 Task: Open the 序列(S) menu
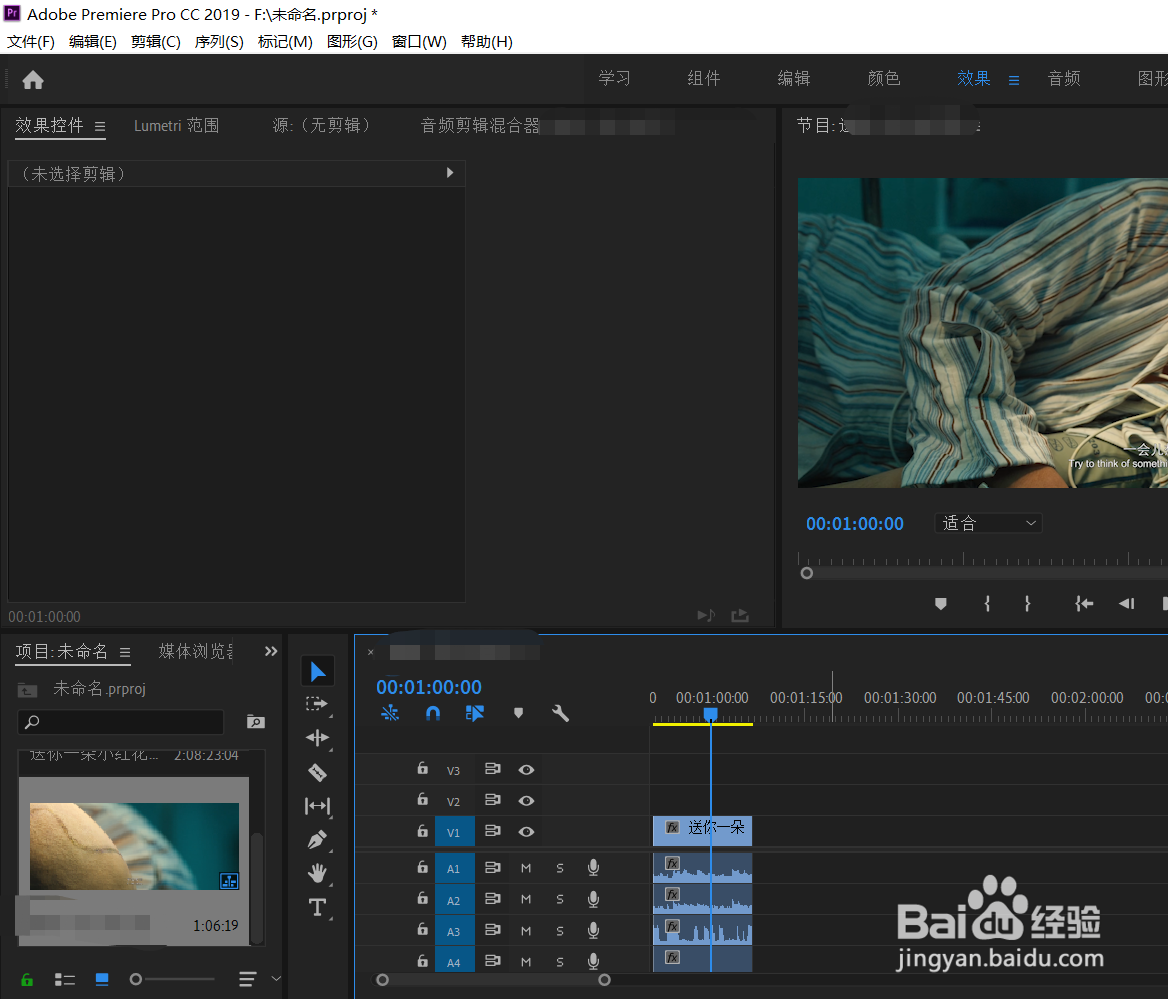[219, 42]
